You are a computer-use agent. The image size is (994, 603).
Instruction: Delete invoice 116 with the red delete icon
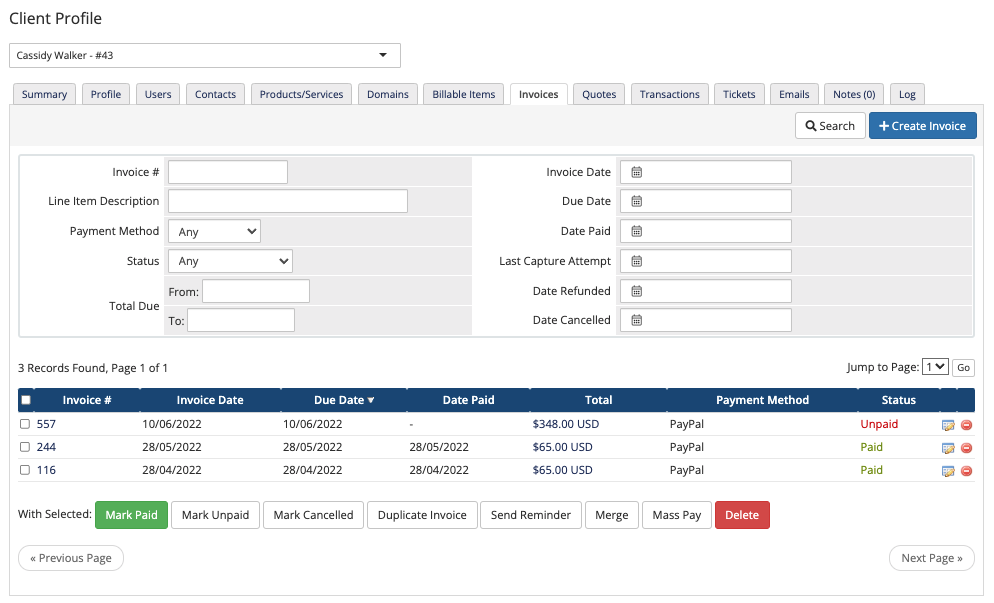(x=964, y=470)
